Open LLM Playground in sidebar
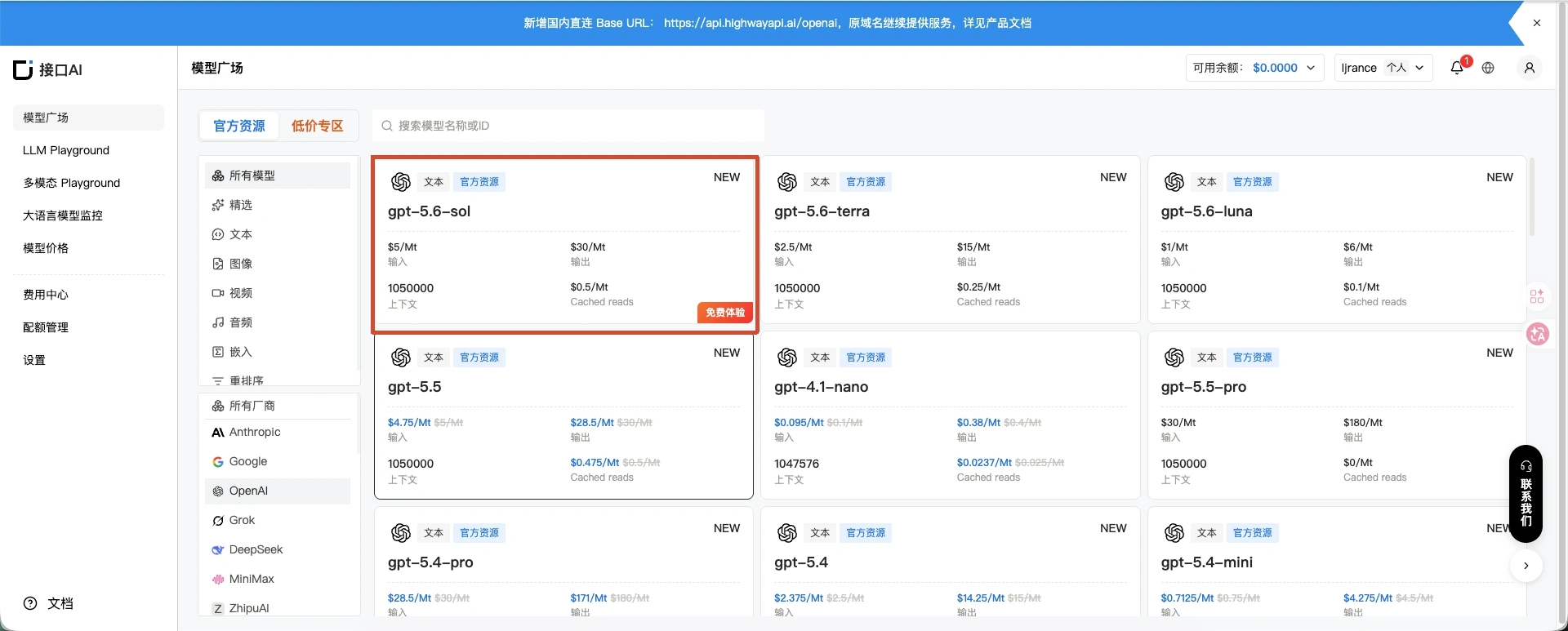This screenshot has width=1568, height=631. [88, 150]
